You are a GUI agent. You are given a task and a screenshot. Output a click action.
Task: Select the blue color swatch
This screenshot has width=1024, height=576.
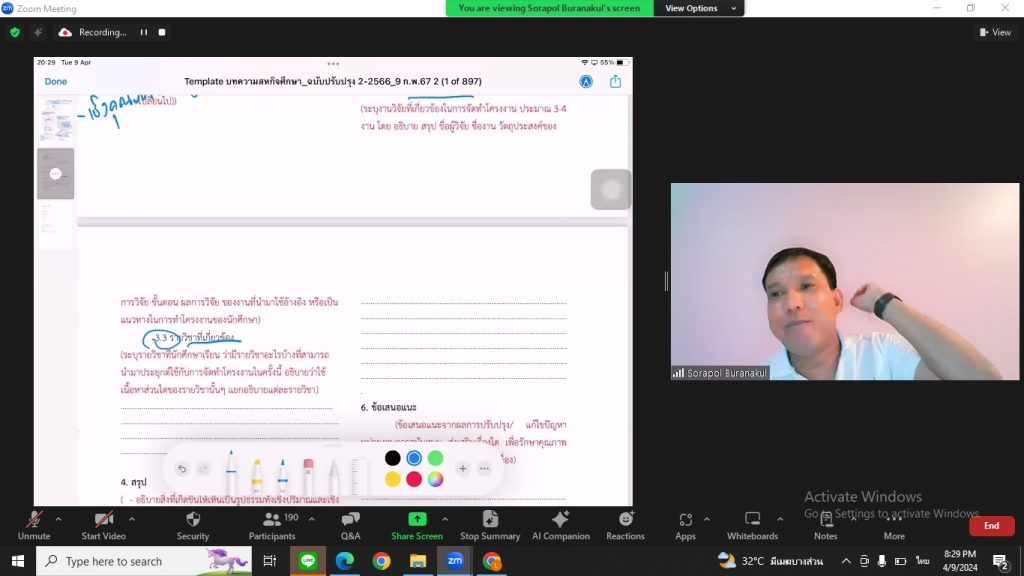point(413,458)
